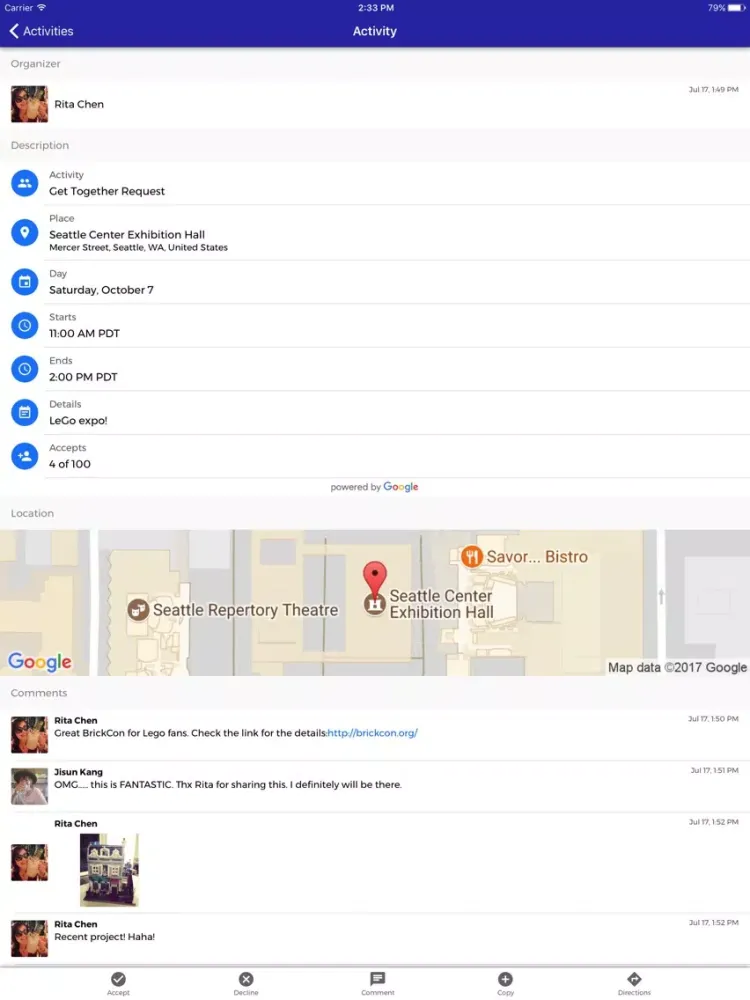Viewport: 750px width, 1000px height.
Task: Click the Place location pin icon
Action: pyautogui.click(x=25, y=232)
